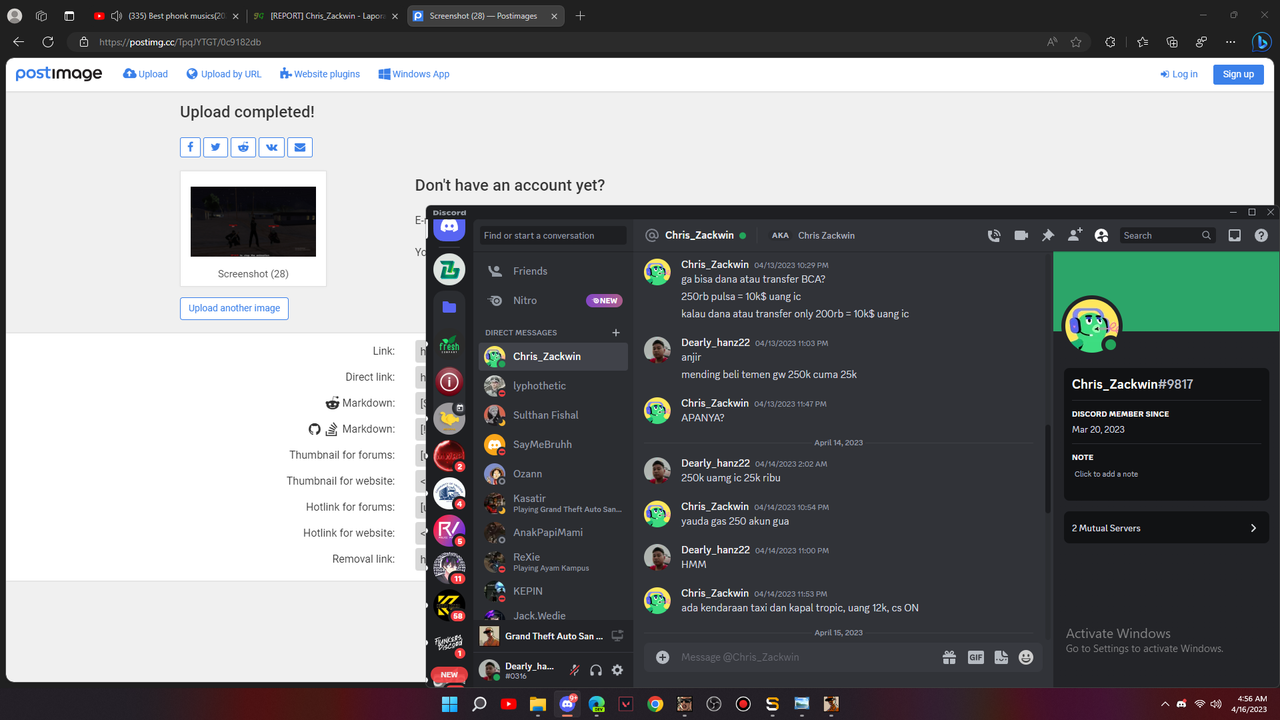The width and height of the screenshot is (1280, 720).
Task: Open DM with Sulthan Fishal
Action: click(553, 415)
